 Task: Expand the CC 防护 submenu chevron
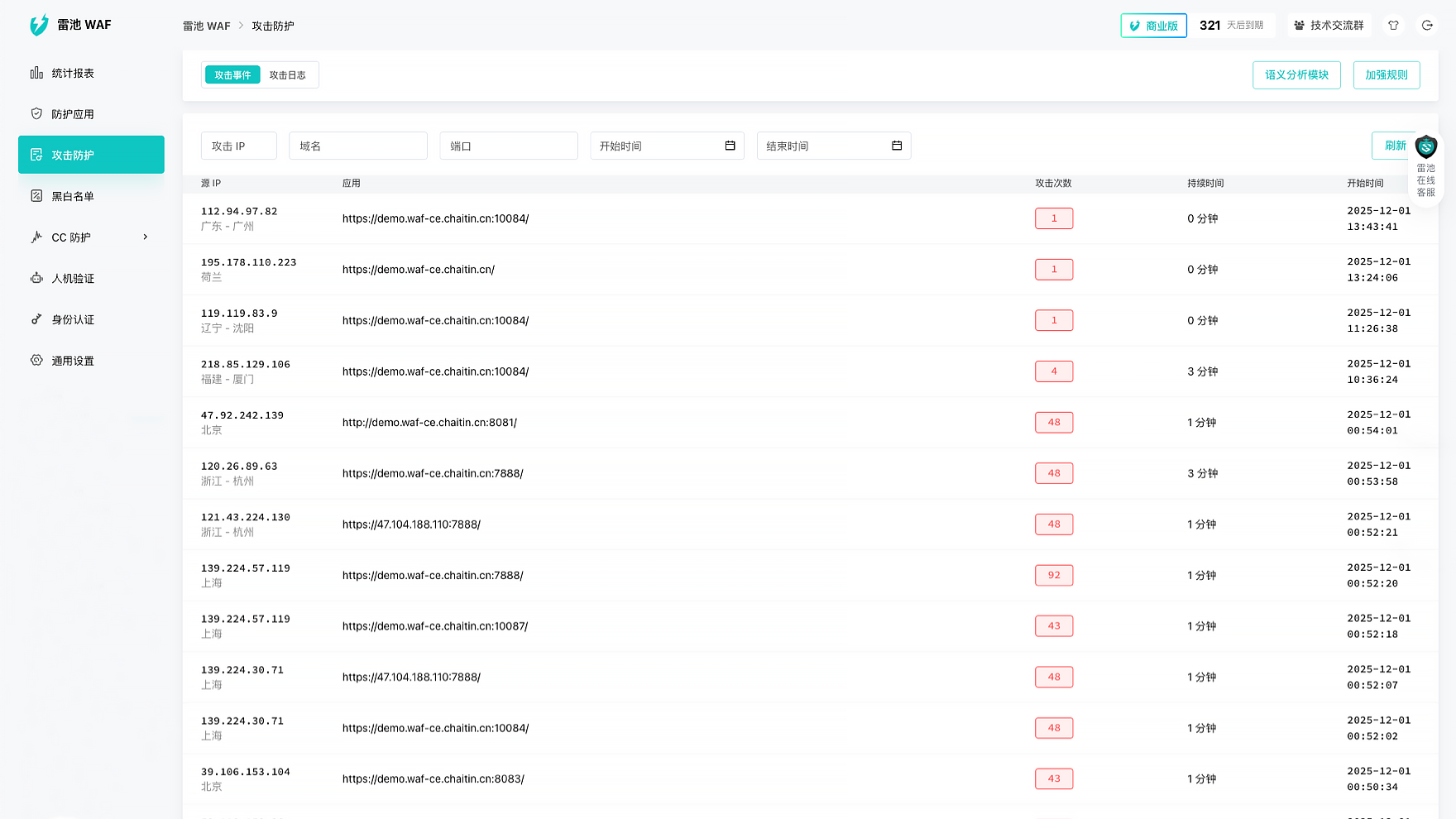pyautogui.click(x=146, y=237)
